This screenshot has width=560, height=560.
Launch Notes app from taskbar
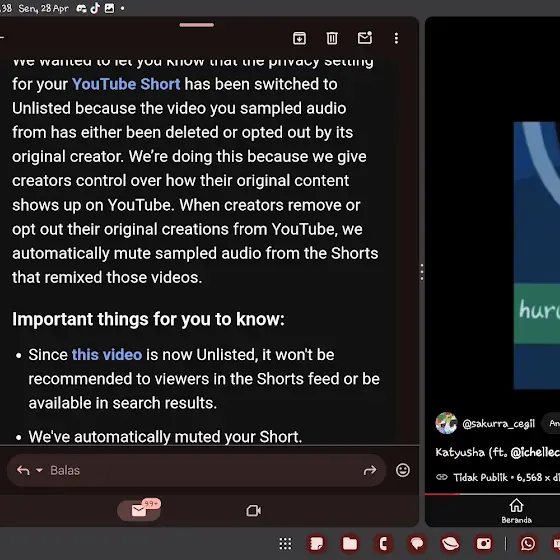coord(316,544)
